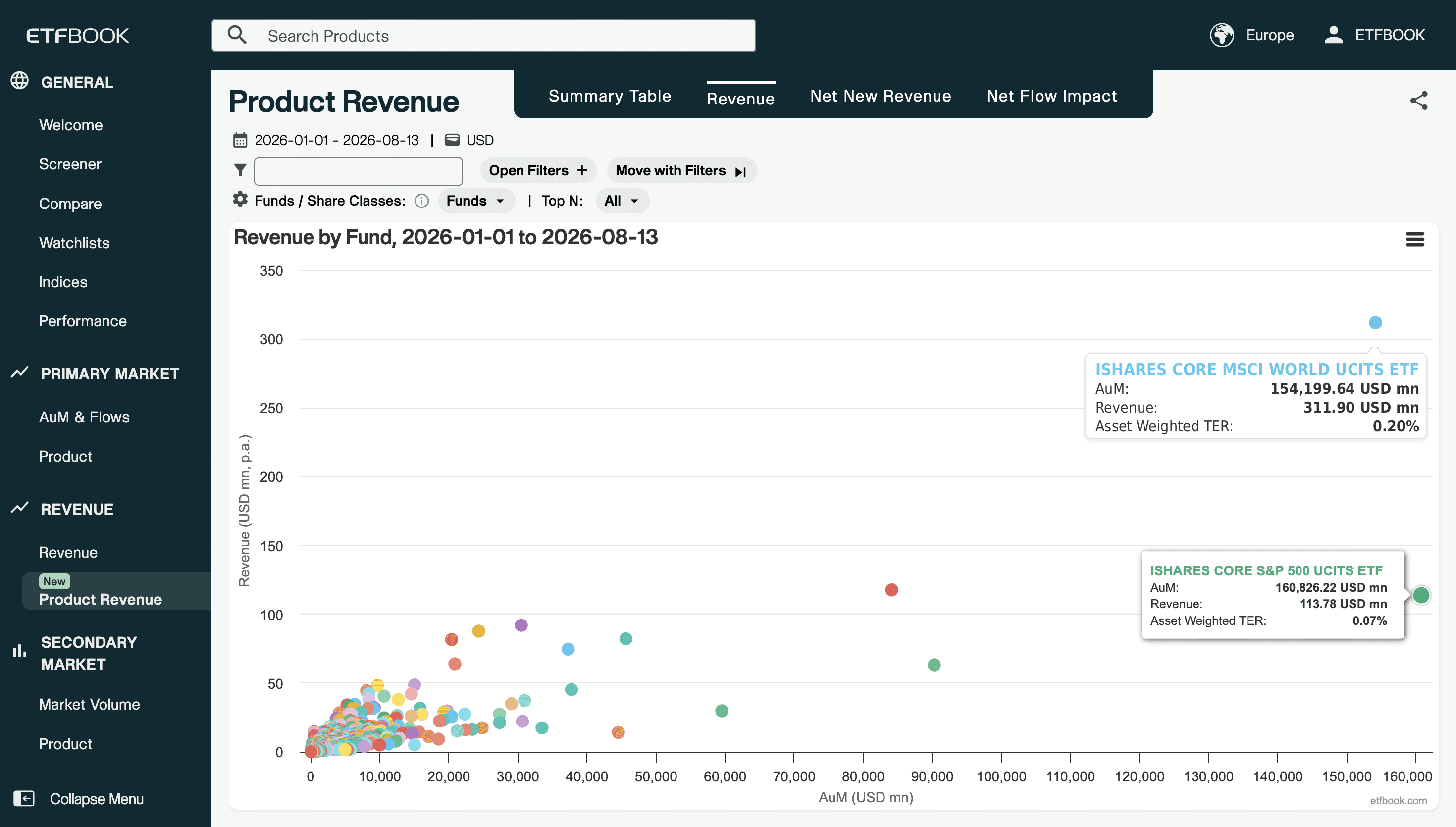Image resolution: width=1456 pixels, height=827 pixels.
Task: Open Watchlists in the sidebar
Action: pos(74,243)
